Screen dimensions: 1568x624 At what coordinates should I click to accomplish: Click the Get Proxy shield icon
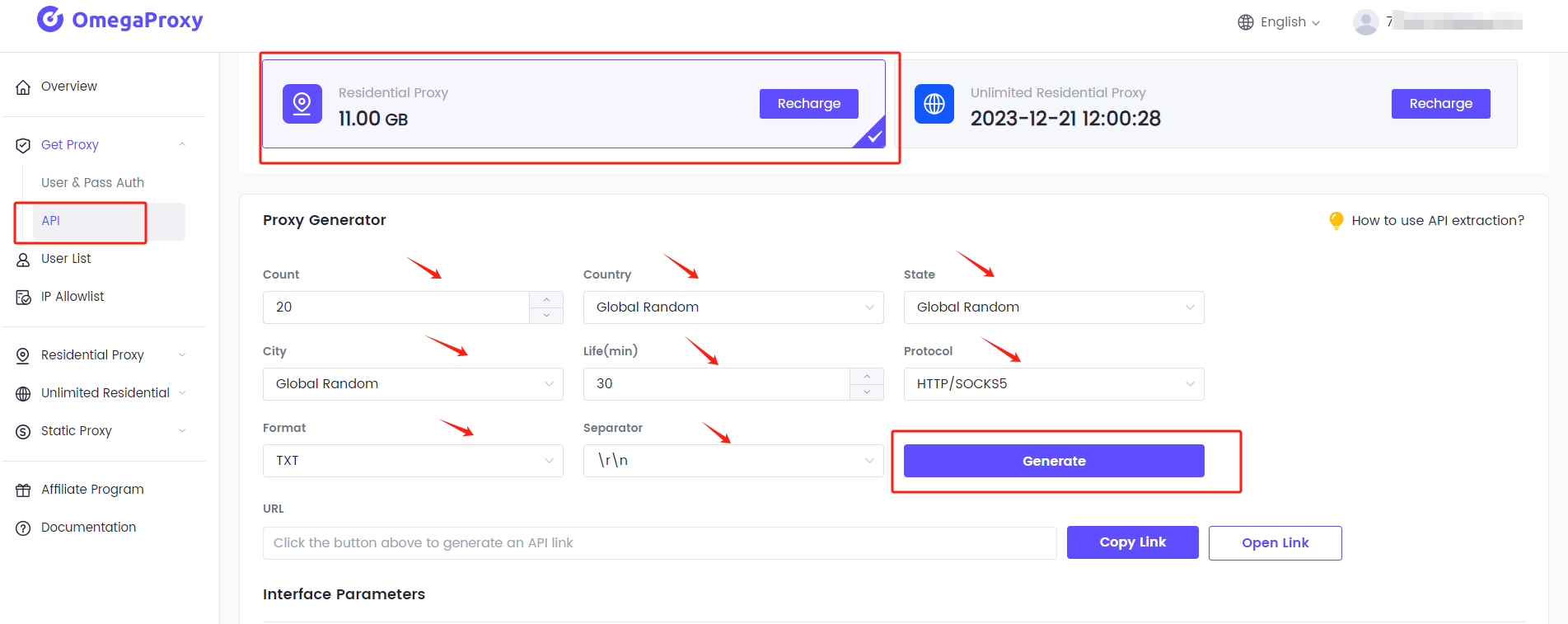coord(23,145)
